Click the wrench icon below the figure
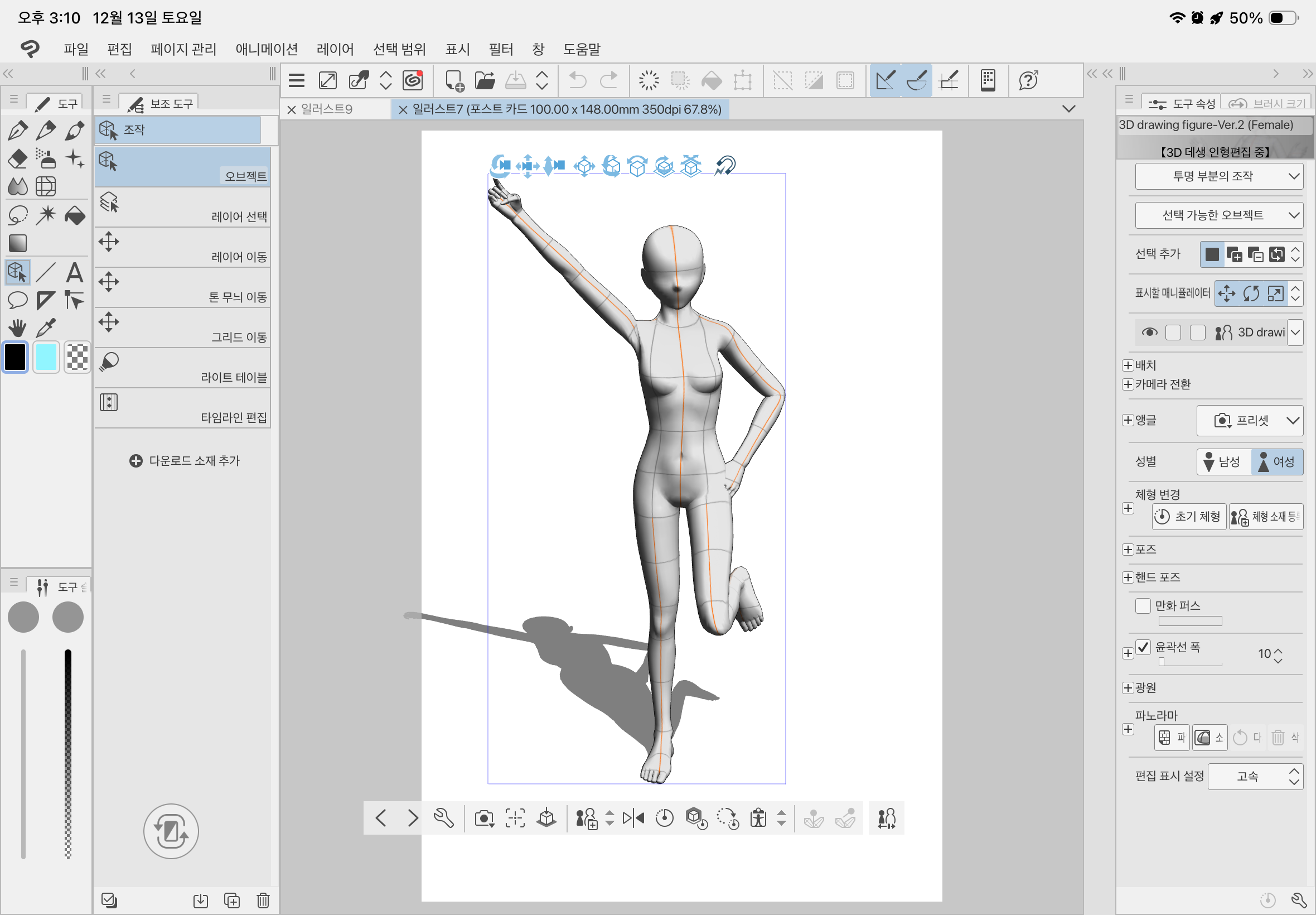The height and width of the screenshot is (915, 1316). 443,818
